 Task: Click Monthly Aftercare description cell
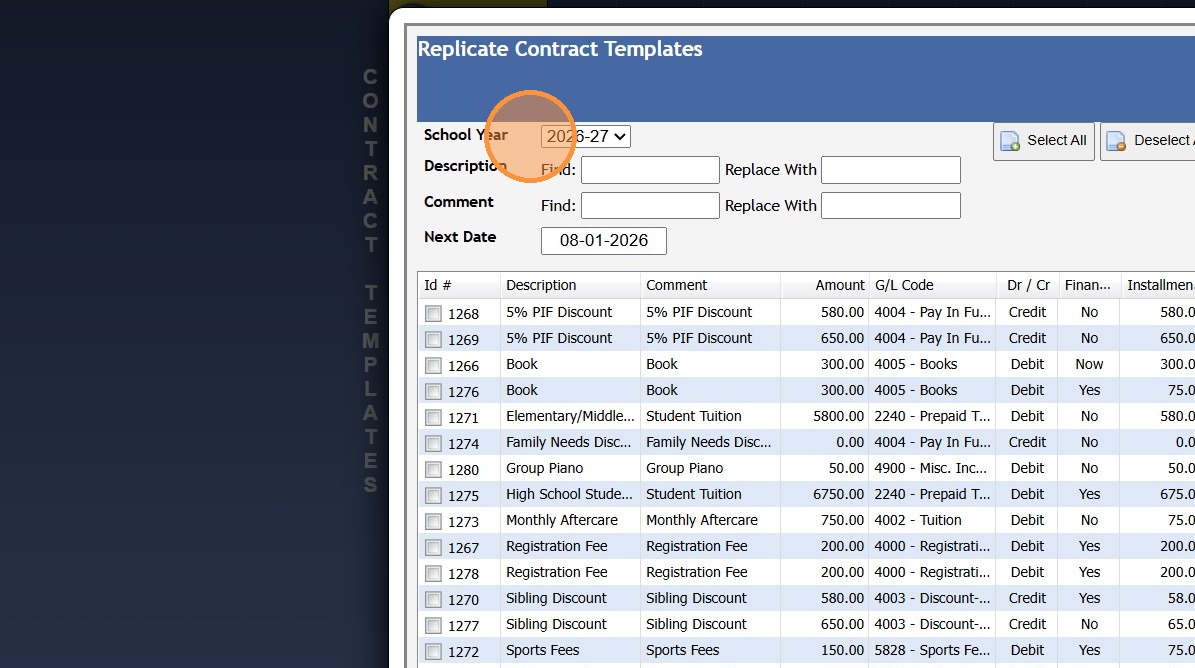click(570, 519)
